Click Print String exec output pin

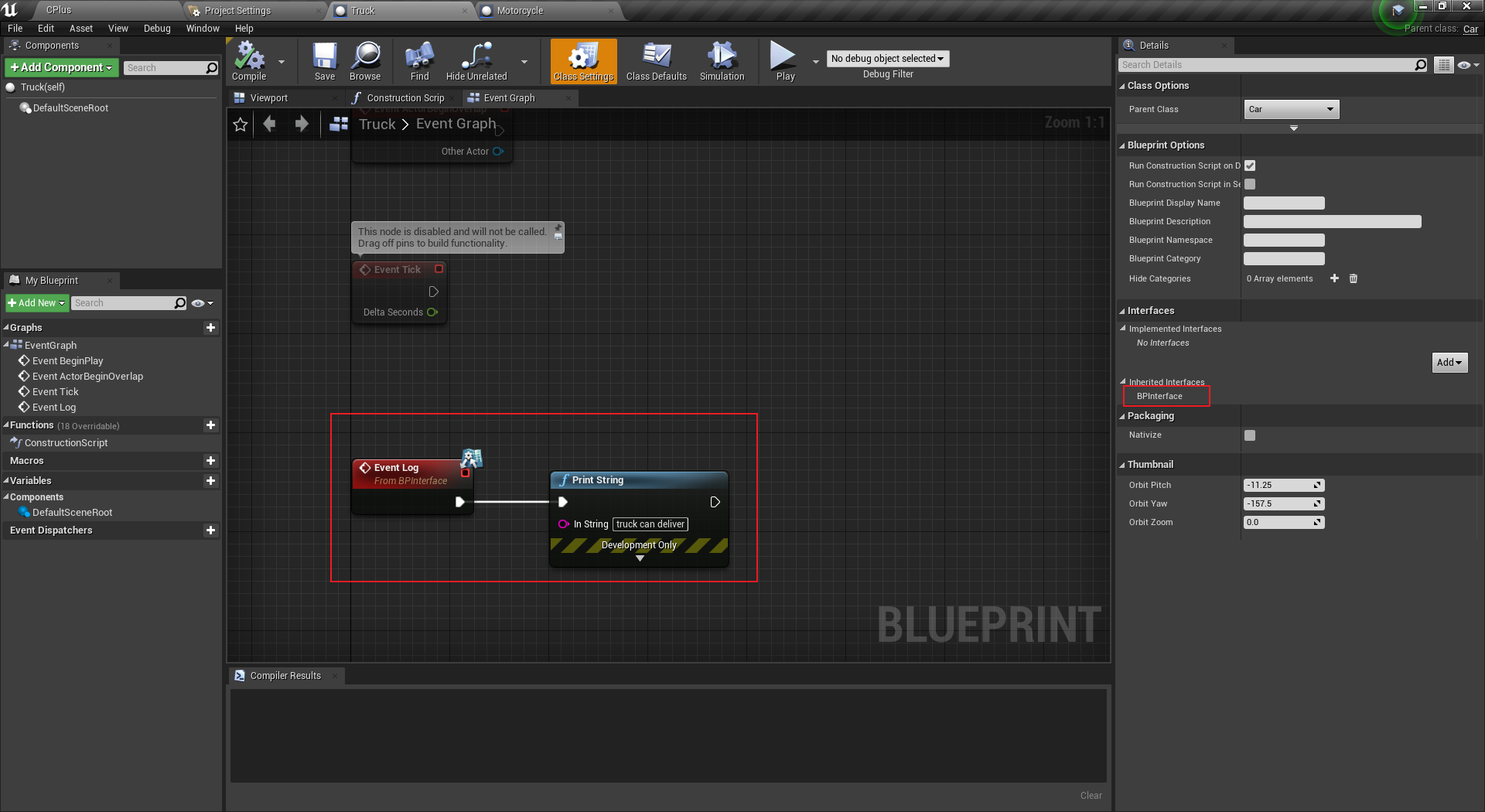(x=715, y=502)
